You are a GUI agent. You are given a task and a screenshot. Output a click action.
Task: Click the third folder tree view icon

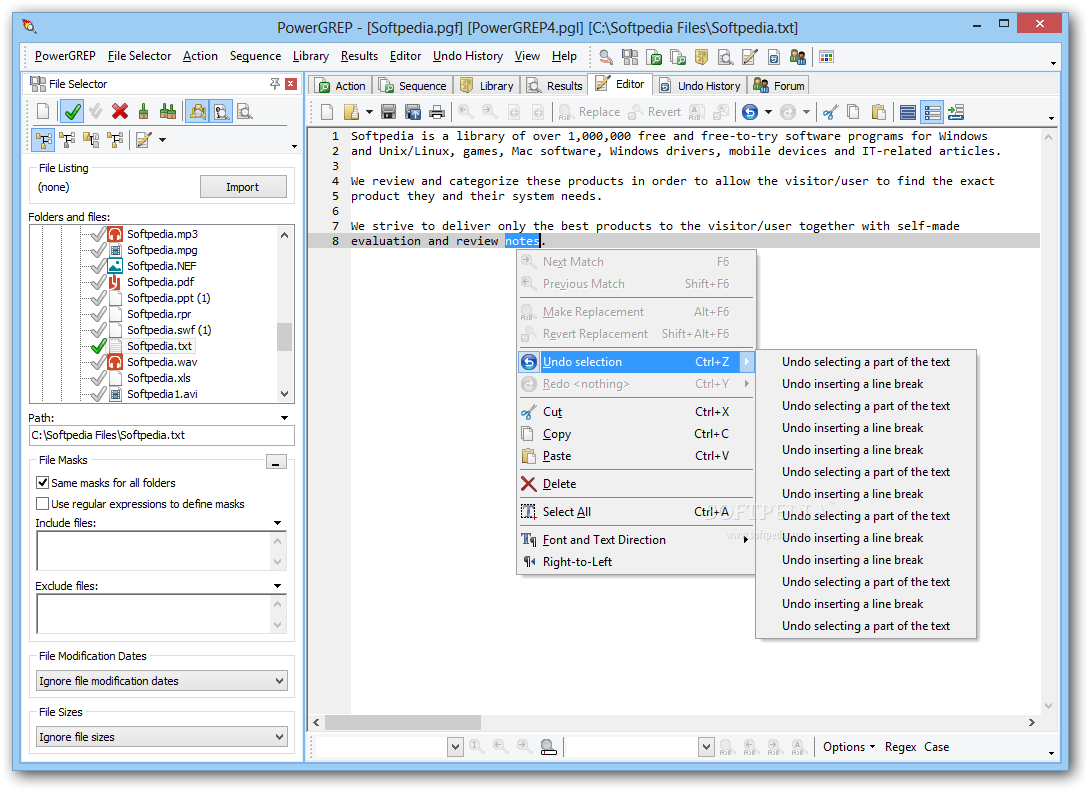(91, 140)
